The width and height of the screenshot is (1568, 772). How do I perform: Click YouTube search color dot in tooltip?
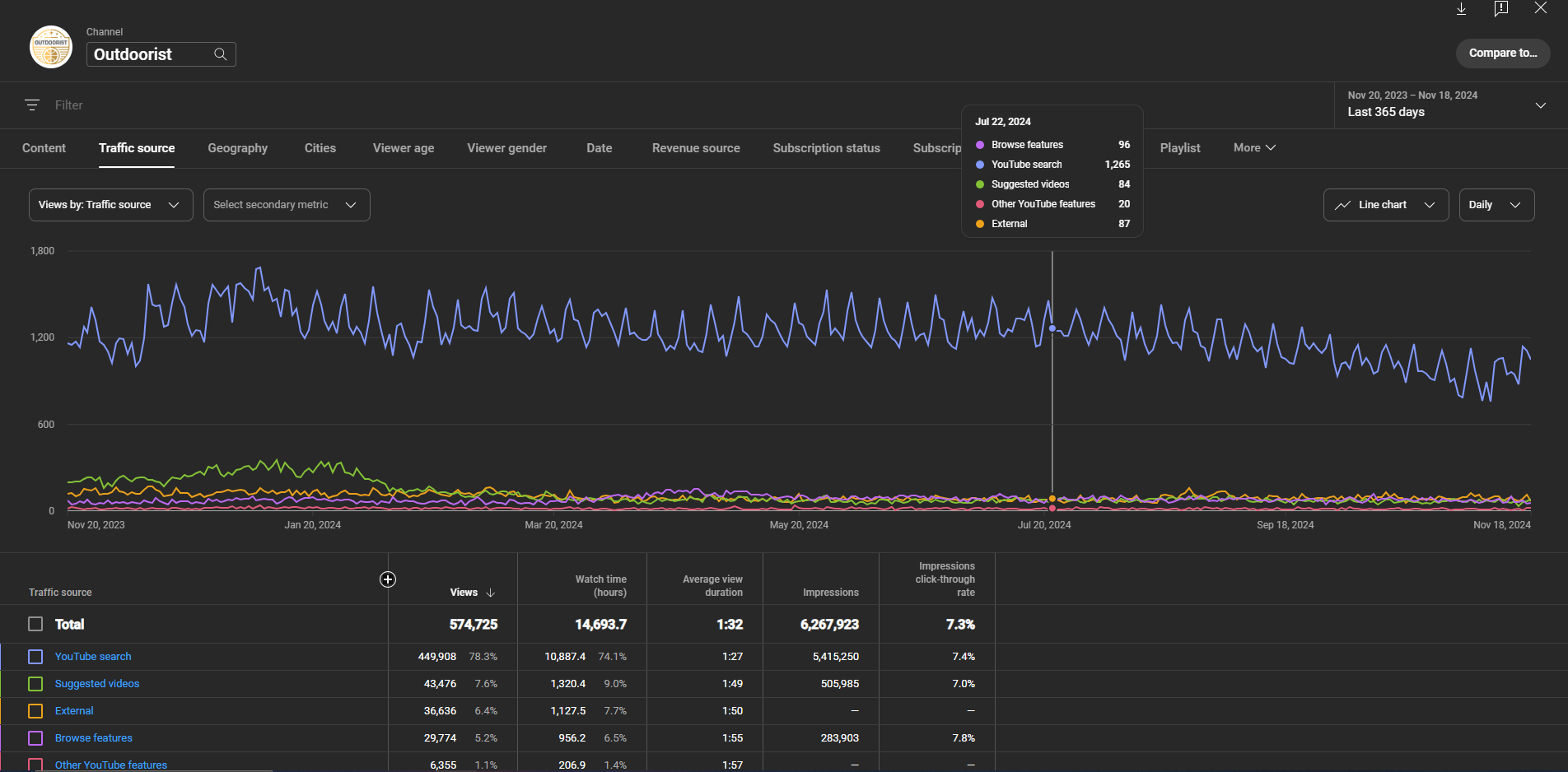980,165
